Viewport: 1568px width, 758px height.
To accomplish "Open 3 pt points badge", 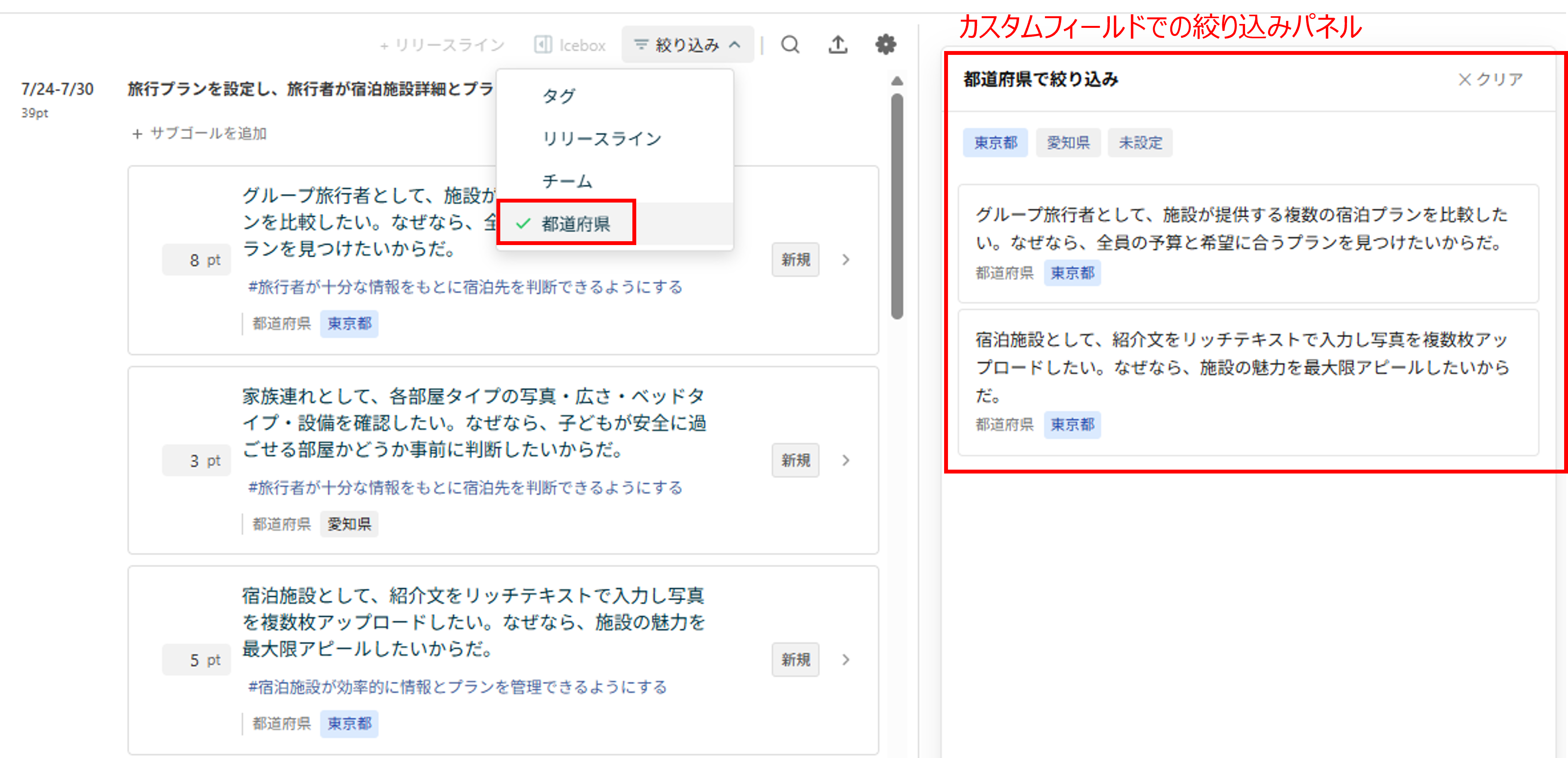I will [x=197, y=460].
